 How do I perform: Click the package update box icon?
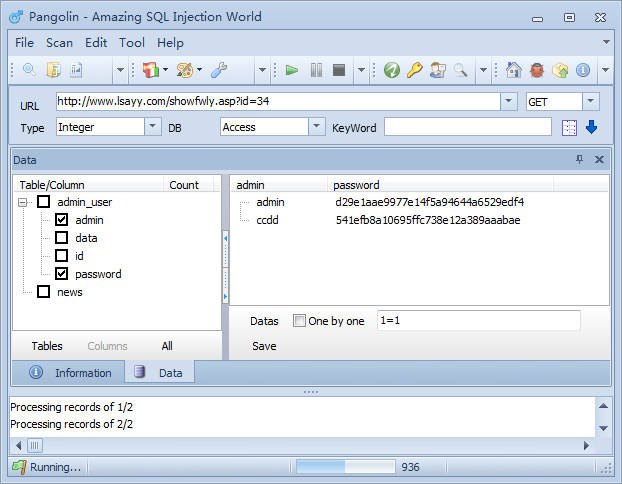point(560,70)
